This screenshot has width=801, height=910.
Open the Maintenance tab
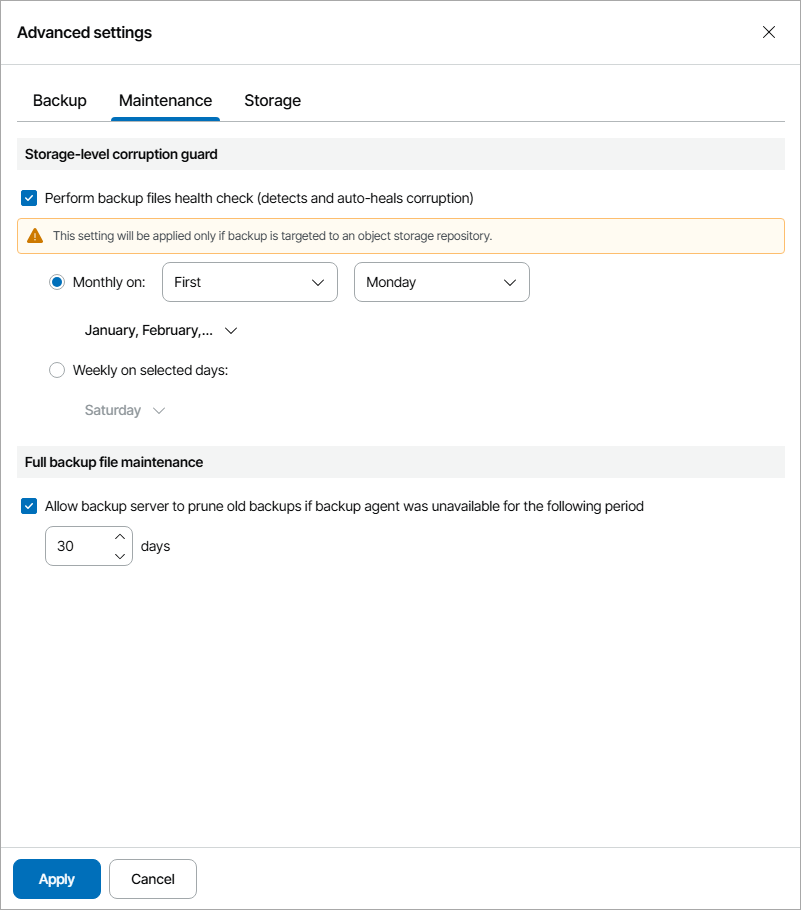pos(165,100)
